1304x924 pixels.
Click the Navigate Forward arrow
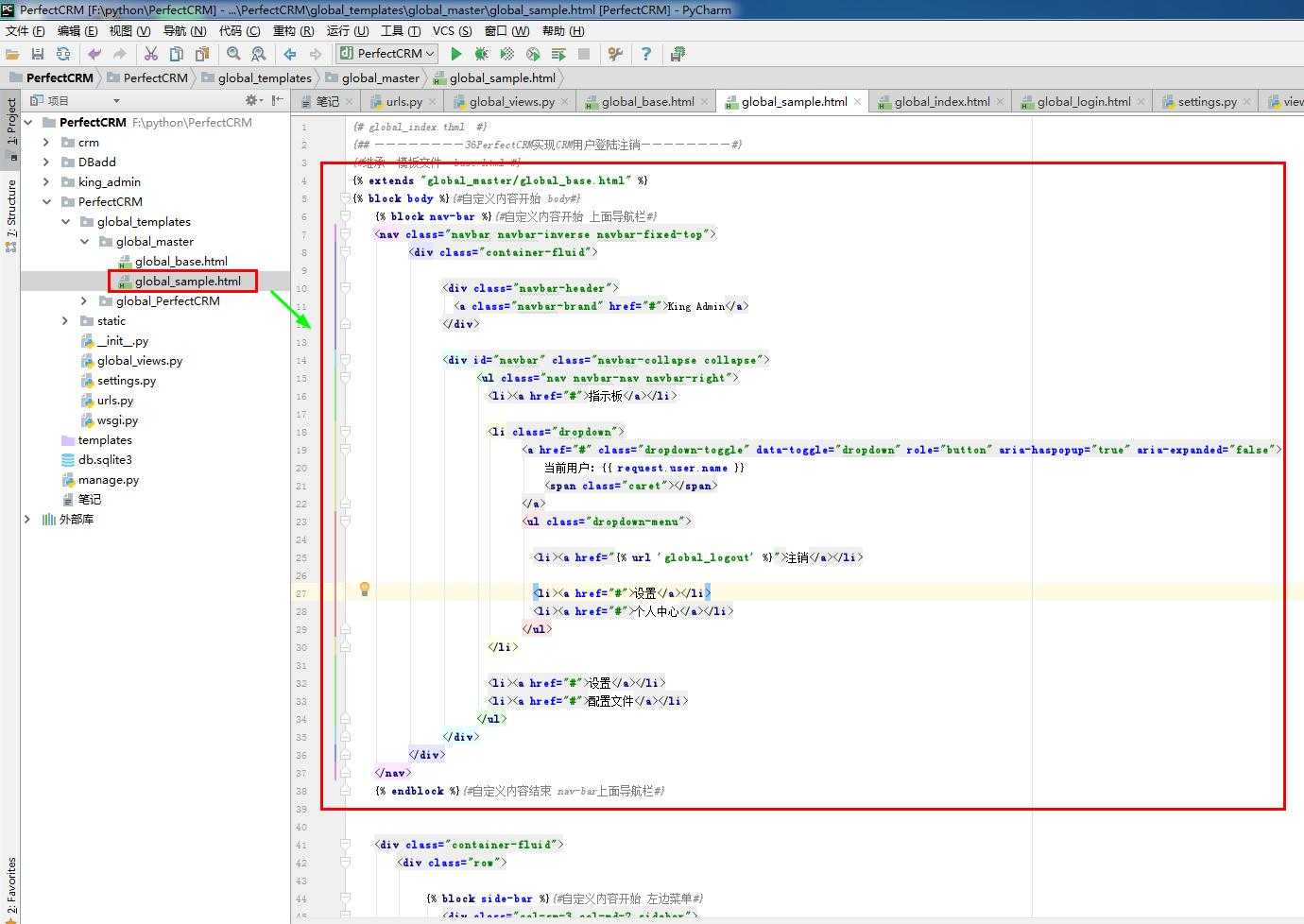pyautogui.click(x=316, y=54)
